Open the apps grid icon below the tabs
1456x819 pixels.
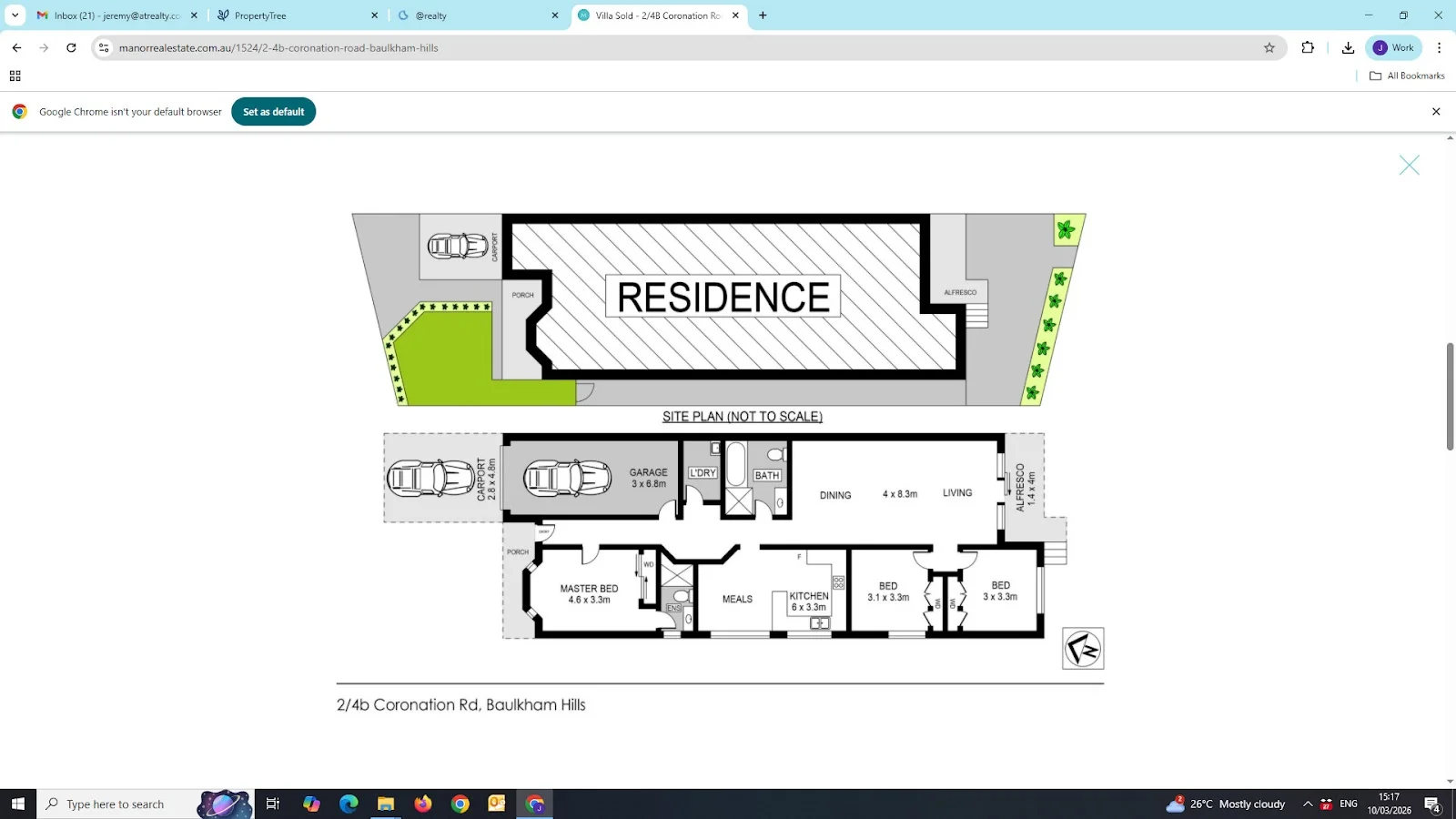pos(14,76)
